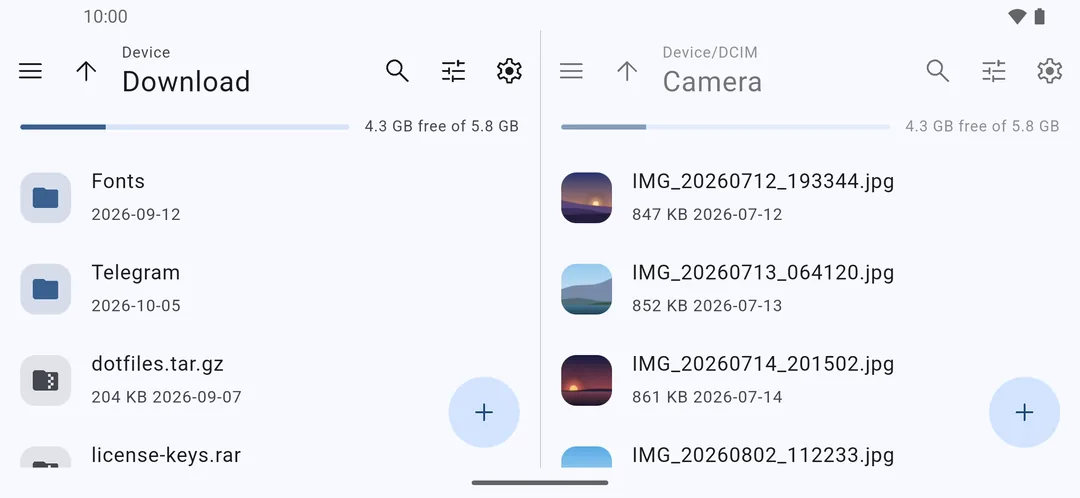Open the Telegram folder
This screenshot has height=498, width=1080.
(270, 289)
